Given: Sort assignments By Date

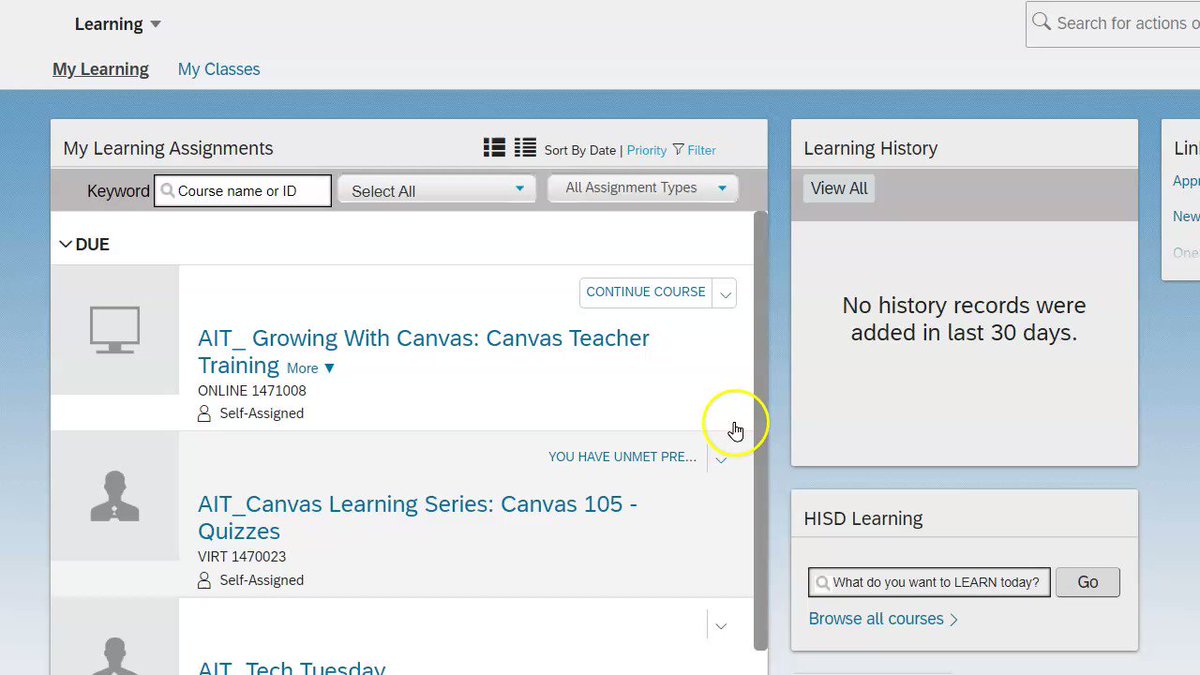Looking at the screenshot, I should click(x=580, y=150).
